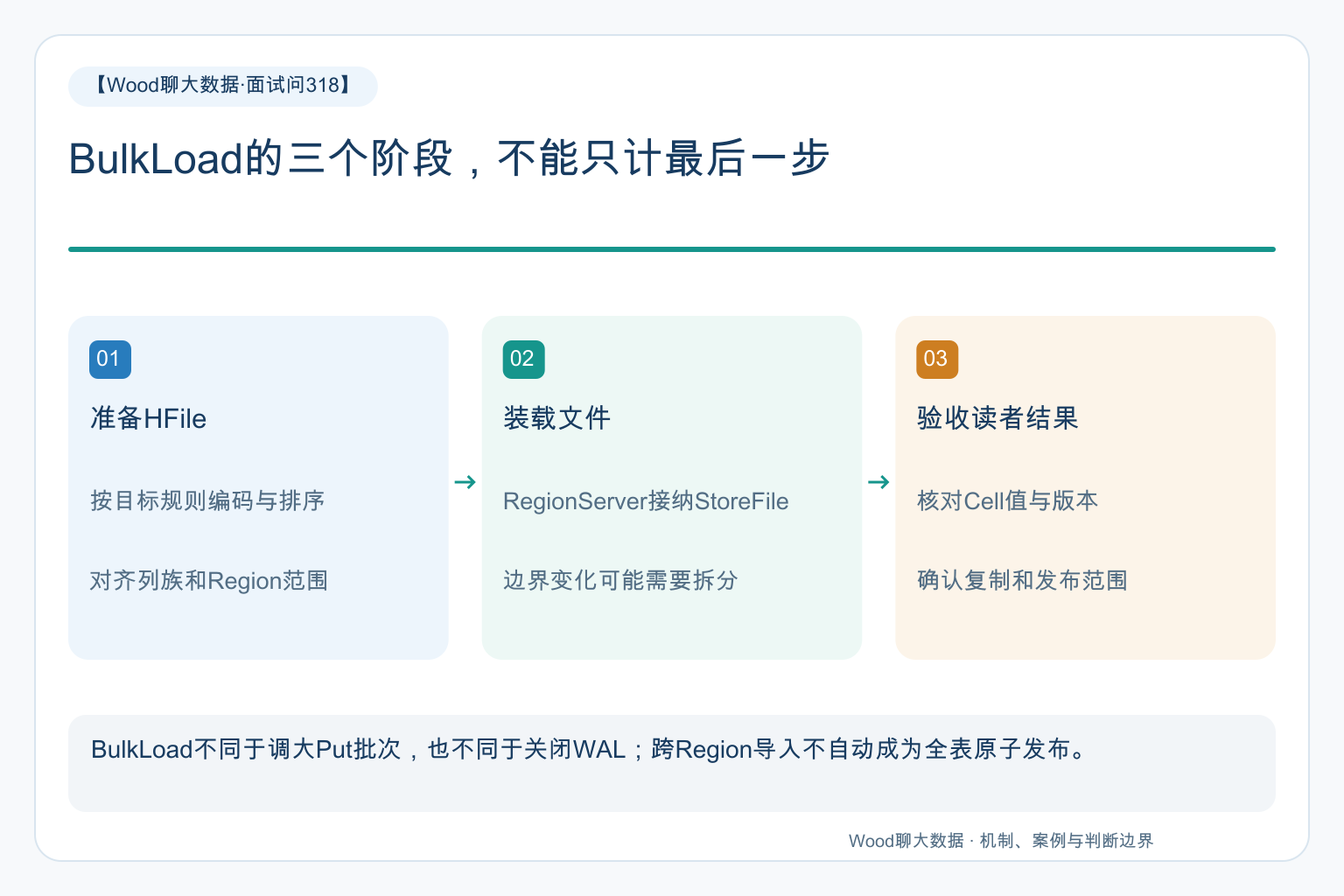Click the green 02 step badge
Viewport: 1344px width, 896px height.
[524, 359]
